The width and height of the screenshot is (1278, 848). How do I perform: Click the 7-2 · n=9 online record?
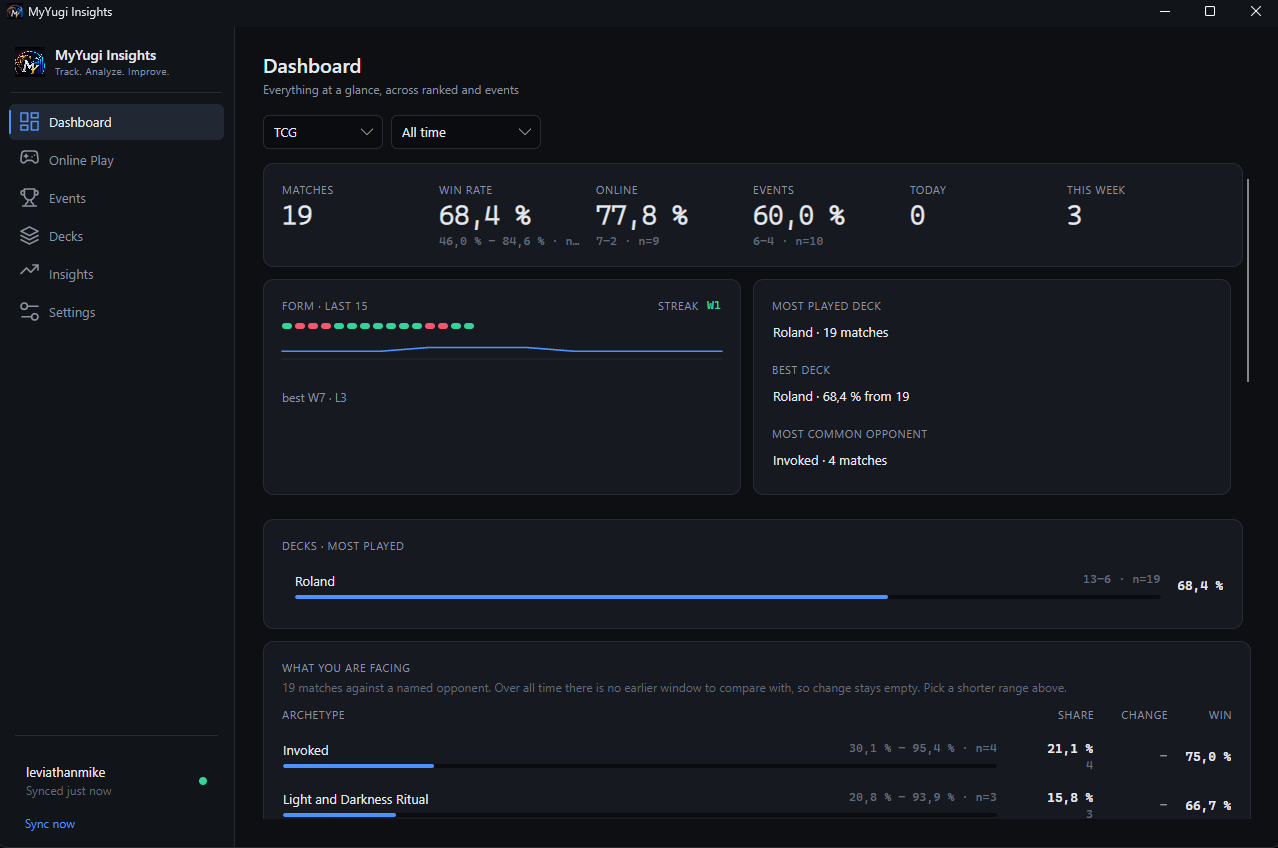click(626, 241)
